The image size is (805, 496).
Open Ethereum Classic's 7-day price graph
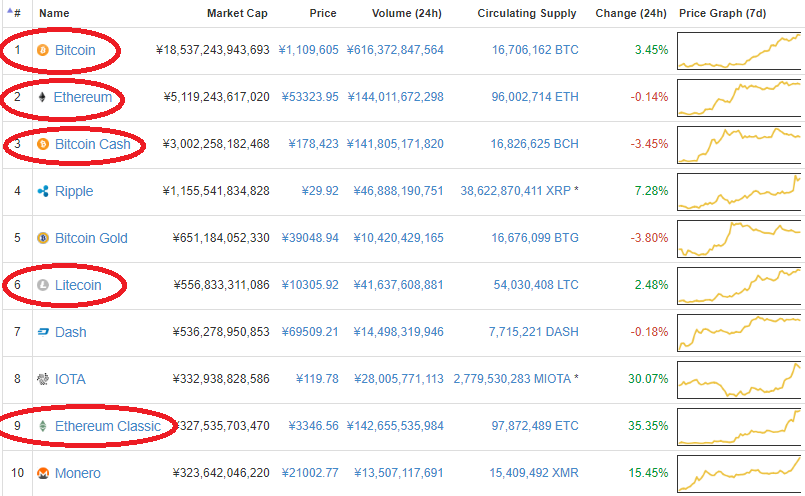coord(739,427)
